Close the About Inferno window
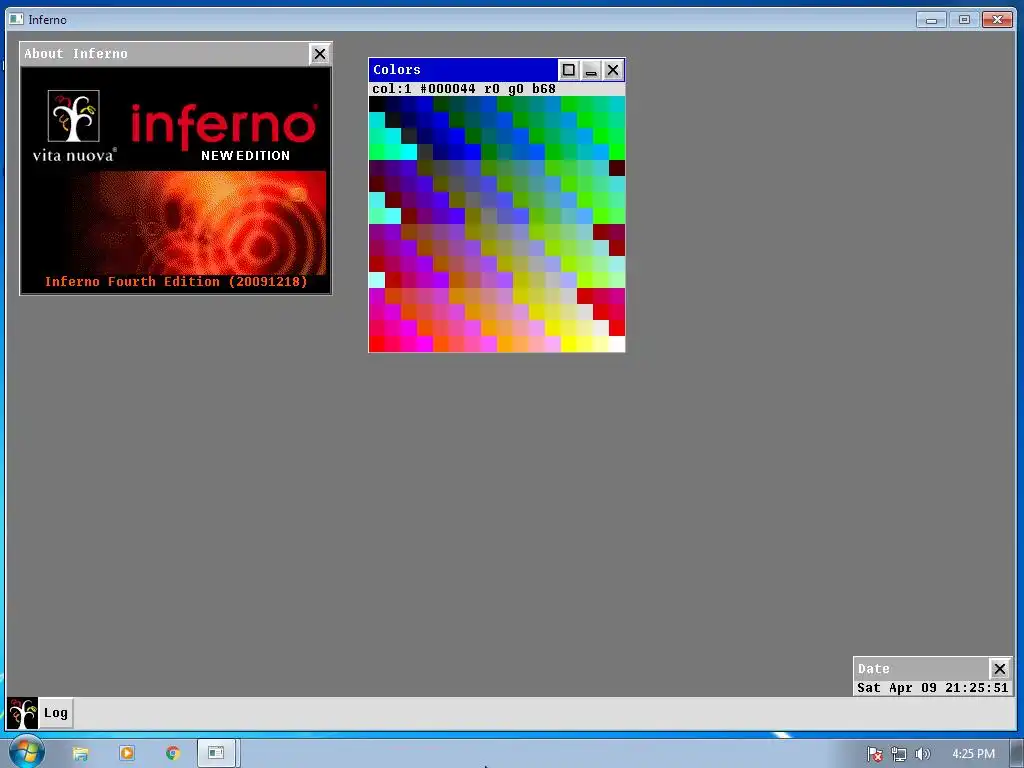Screen dimensions: 1024x768 click(319, 54)
